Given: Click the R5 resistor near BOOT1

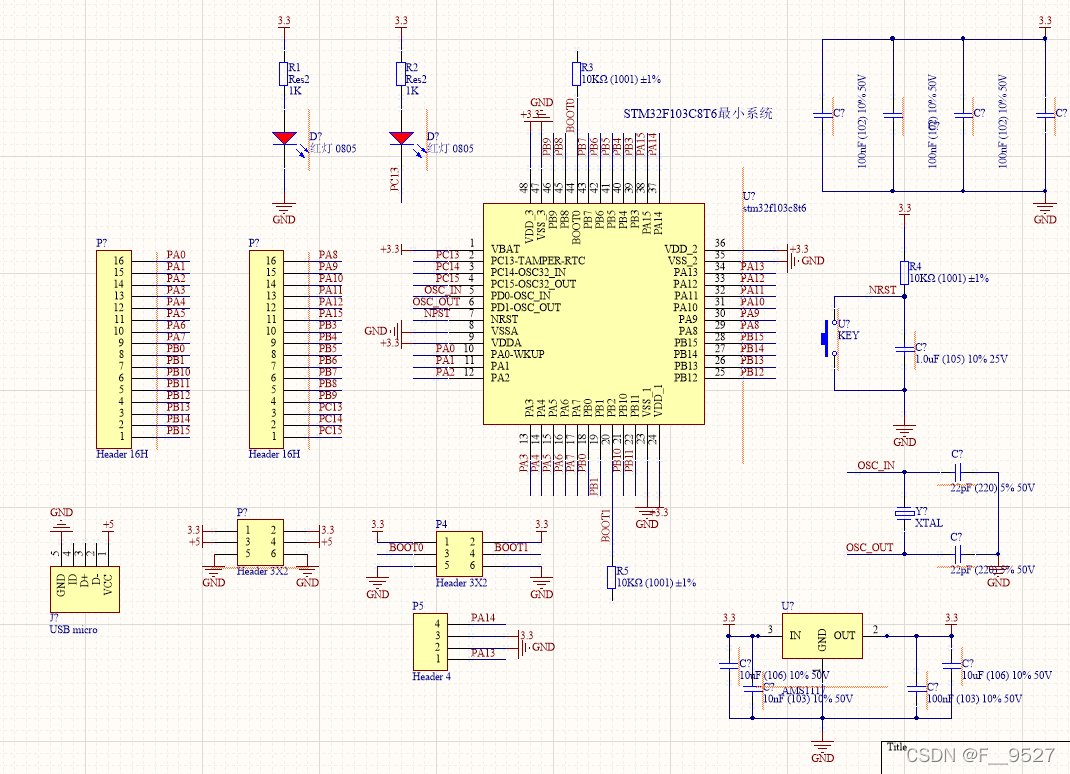Looking at the screenshot, I should [x=612, y=577].
